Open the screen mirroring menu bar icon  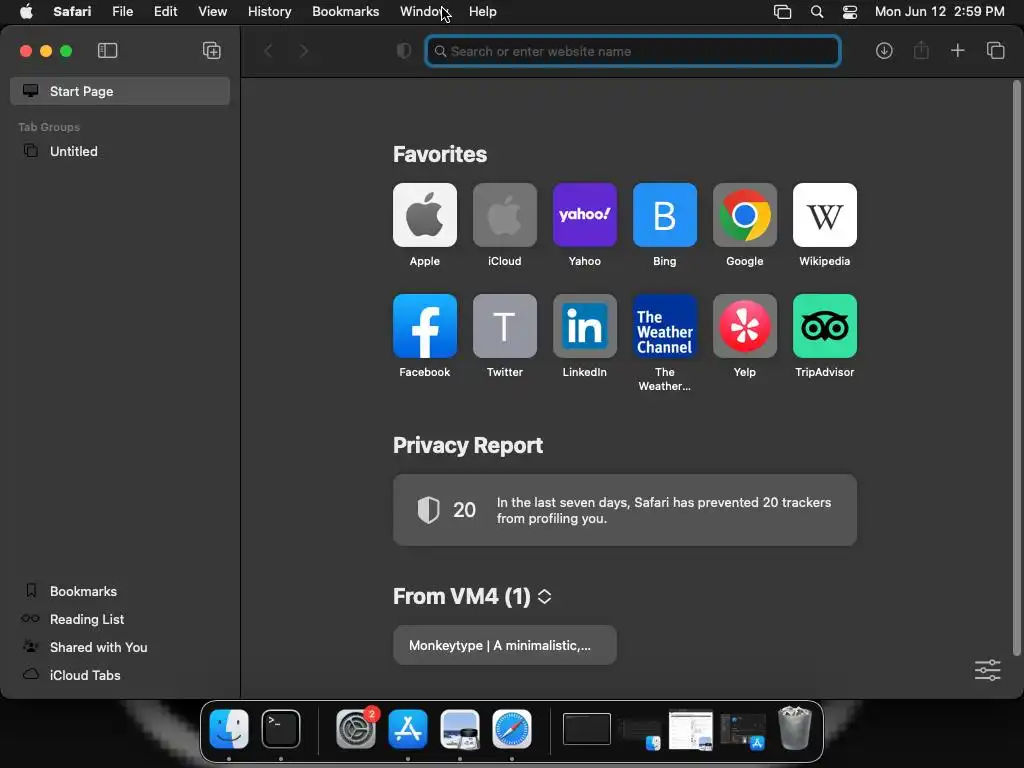click(x=782, y=12)
